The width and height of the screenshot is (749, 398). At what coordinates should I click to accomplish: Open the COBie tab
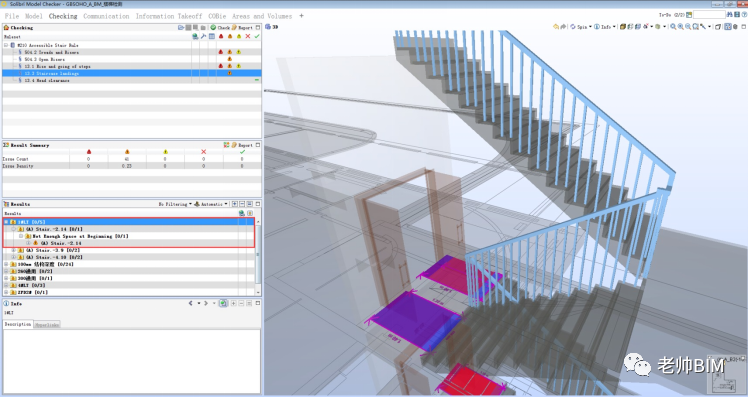(x=217, y=16)
